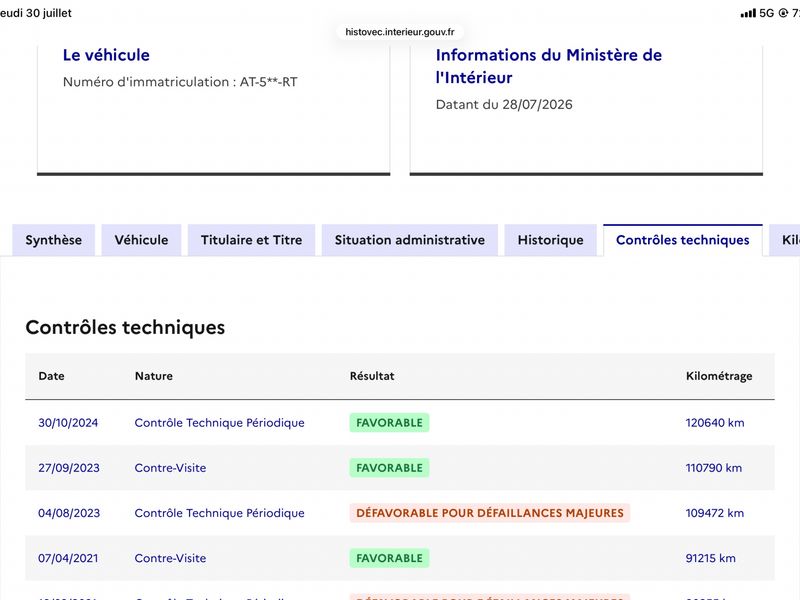Click the Date column header
The width and height of the screenshot is (800, 600).
coord(52,376)
